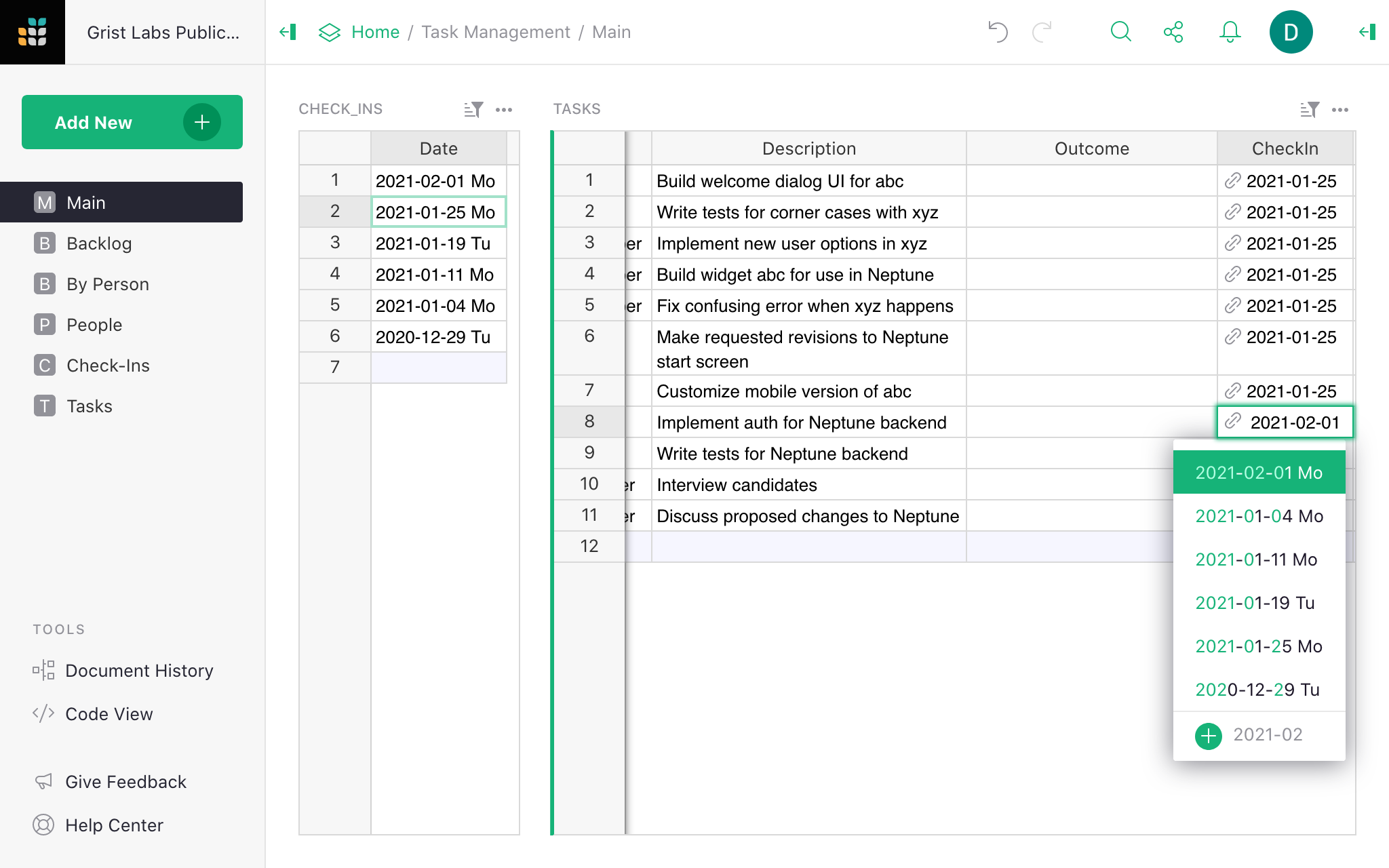Viewport: 1389px width, 868px height.
Task: Switch to the Tasks section
Action: pyautogui.click(x=89, y=406)
